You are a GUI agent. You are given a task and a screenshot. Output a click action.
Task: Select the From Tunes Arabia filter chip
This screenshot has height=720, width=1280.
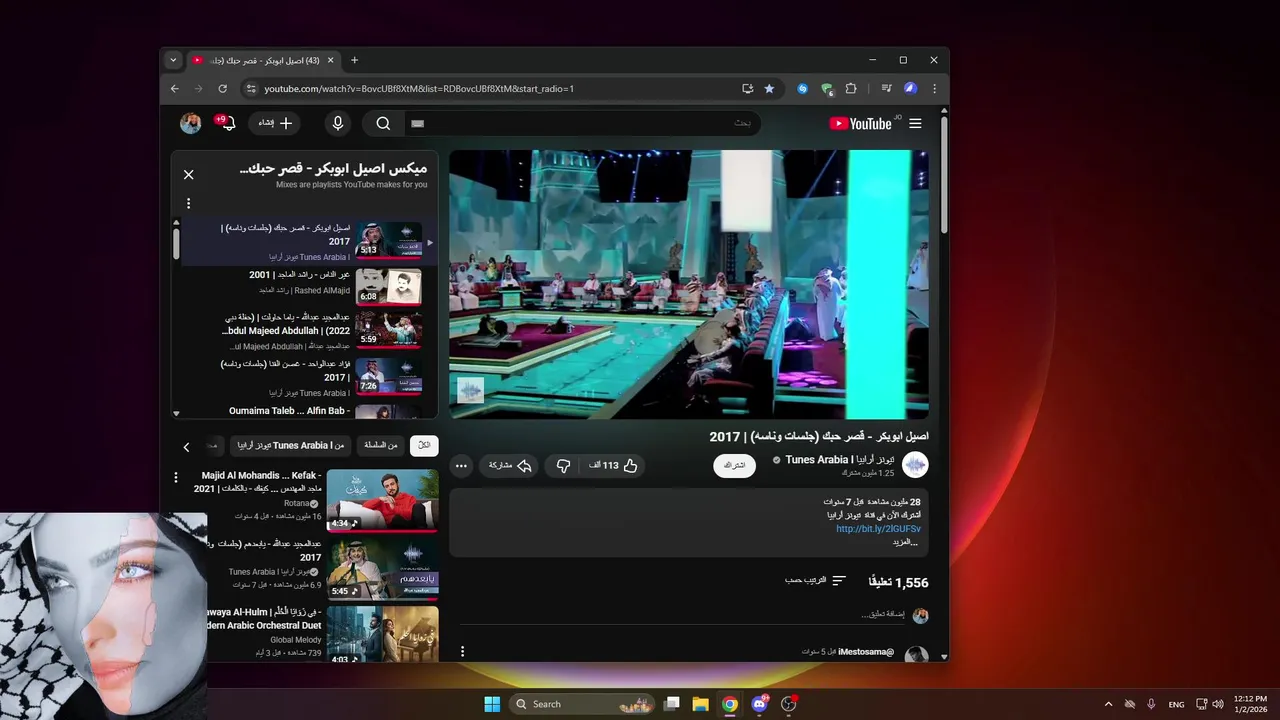[290, 445]
